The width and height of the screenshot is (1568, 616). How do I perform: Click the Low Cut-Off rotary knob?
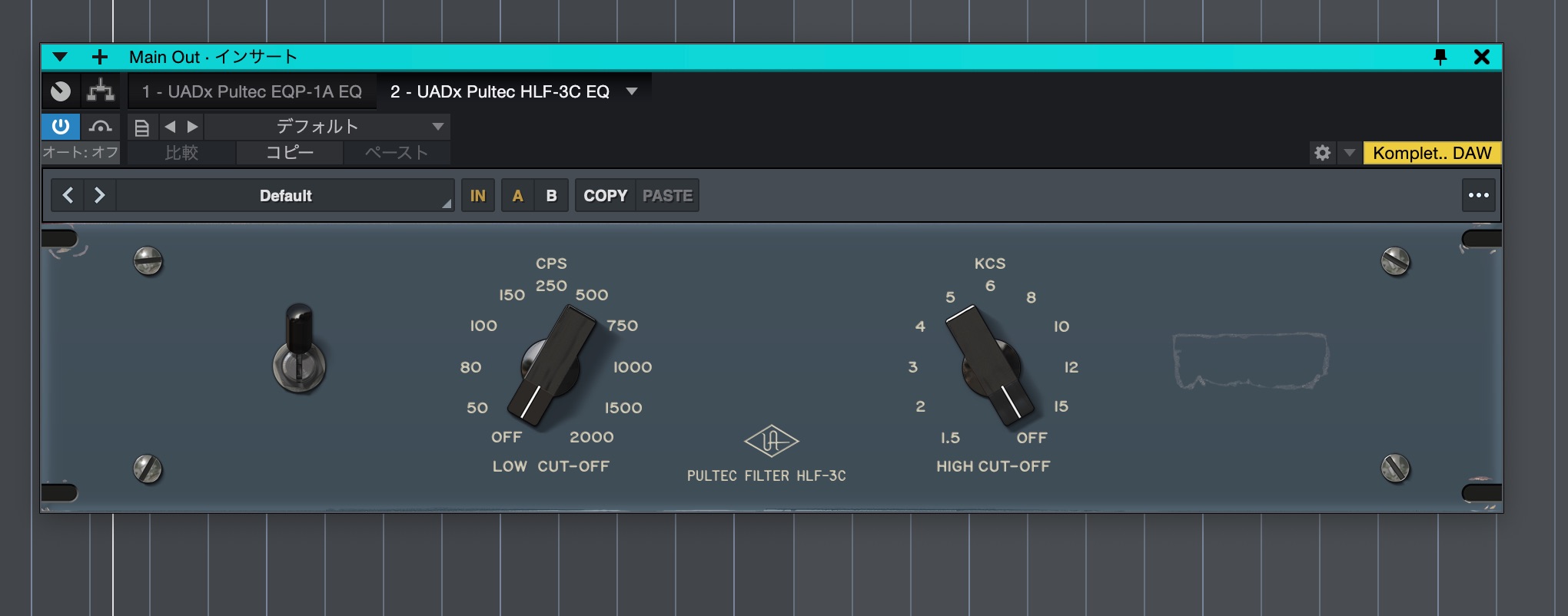[550, 366]
